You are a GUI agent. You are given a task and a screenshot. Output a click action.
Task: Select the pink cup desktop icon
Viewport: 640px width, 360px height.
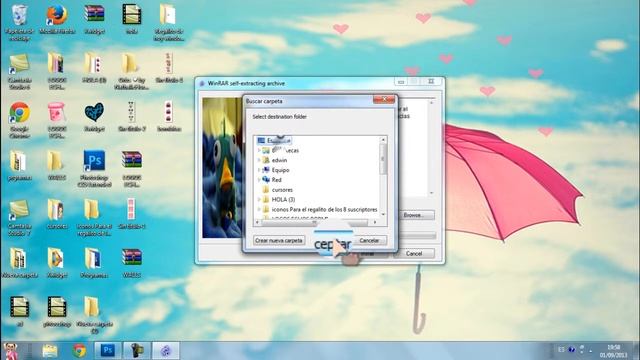[x=56, y=113]
